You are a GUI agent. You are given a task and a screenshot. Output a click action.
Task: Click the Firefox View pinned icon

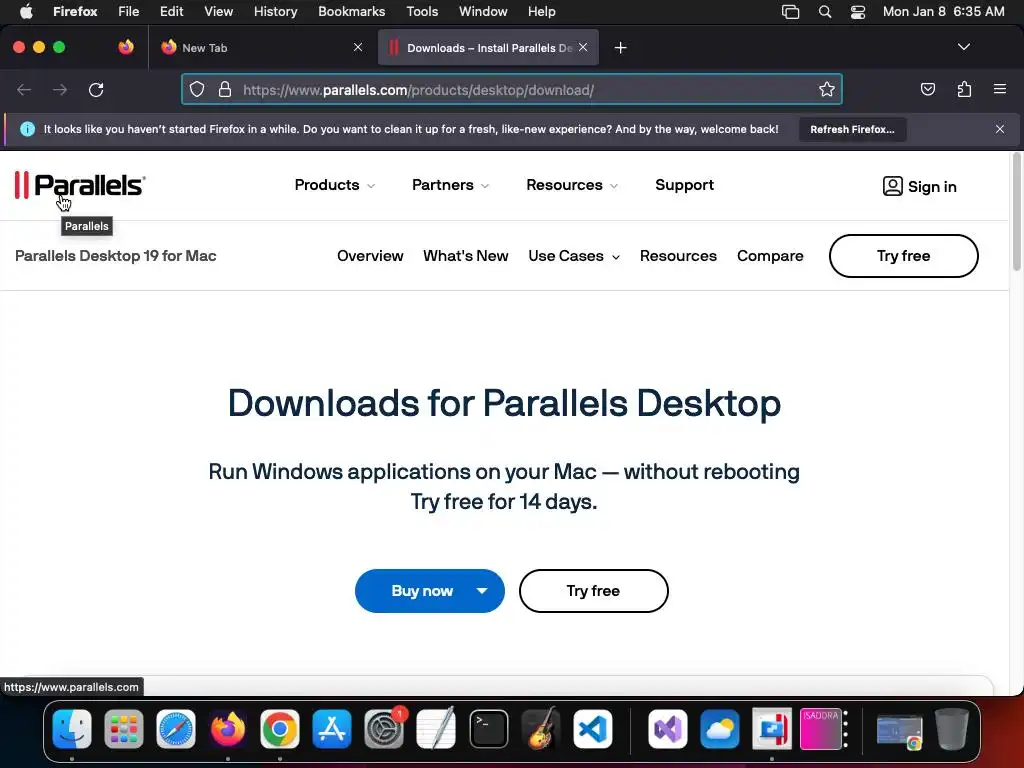[126, 47]
